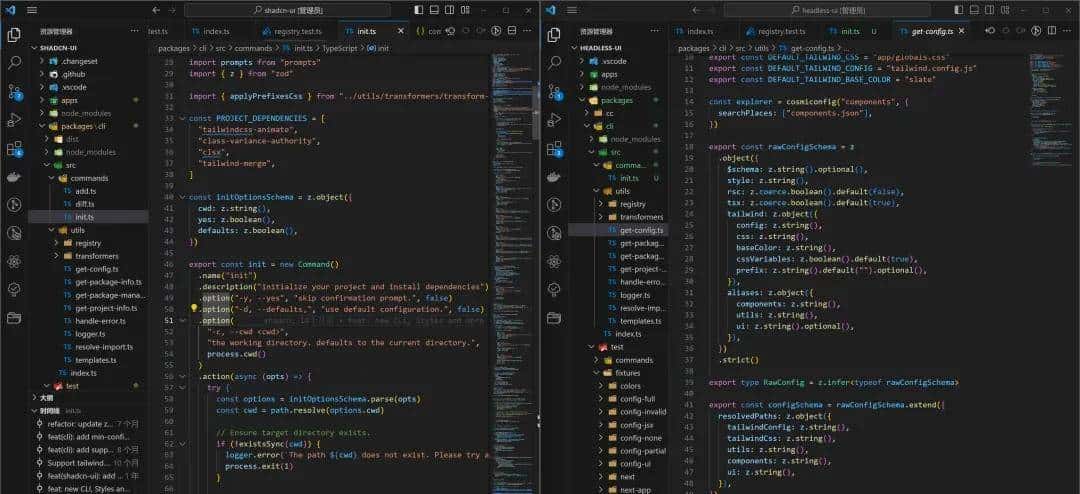Screen dimensions: 1080x494
Task: Collapse HEADLESS-UI root folder
Action: pos(575,48)
